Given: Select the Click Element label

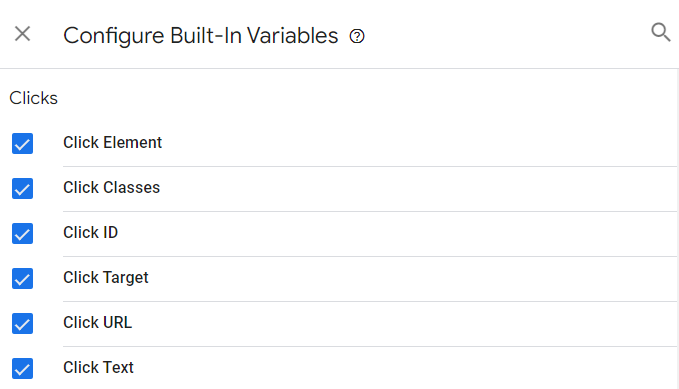Looking at the screenshot, I should tap(113, 143).
